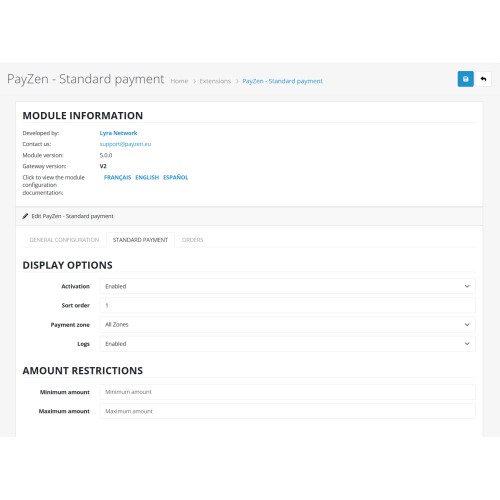Click the module version value 5.0.0

pos(106,155)
